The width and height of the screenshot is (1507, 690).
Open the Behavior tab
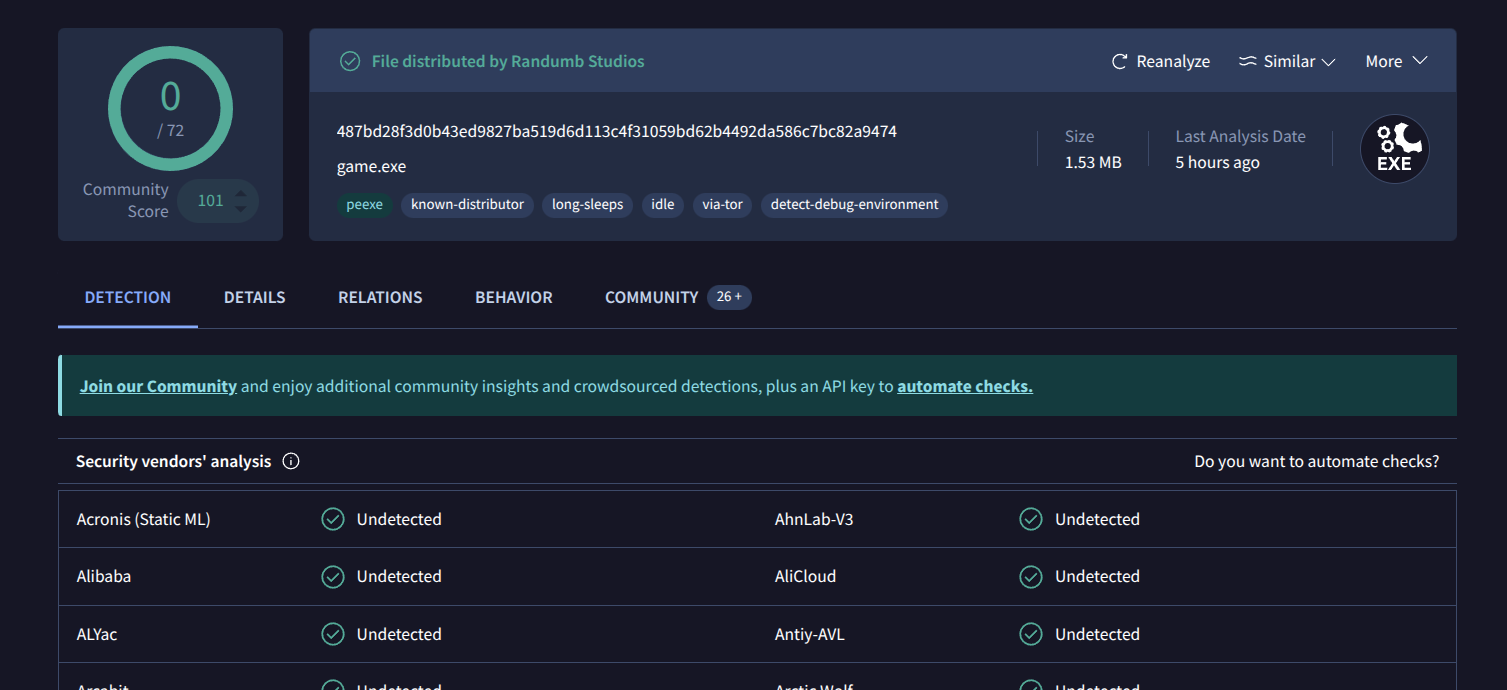(513, 297)
